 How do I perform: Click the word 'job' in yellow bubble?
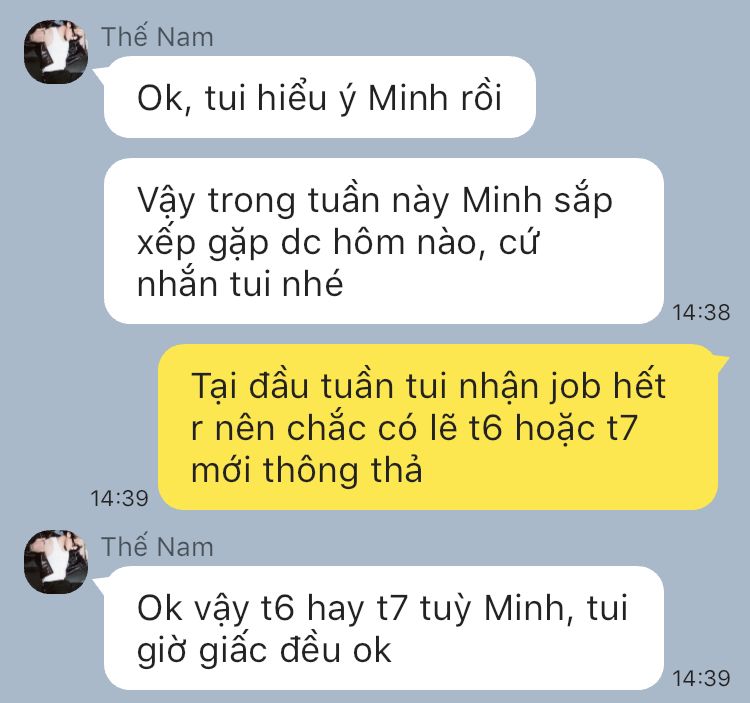(574, 386)
